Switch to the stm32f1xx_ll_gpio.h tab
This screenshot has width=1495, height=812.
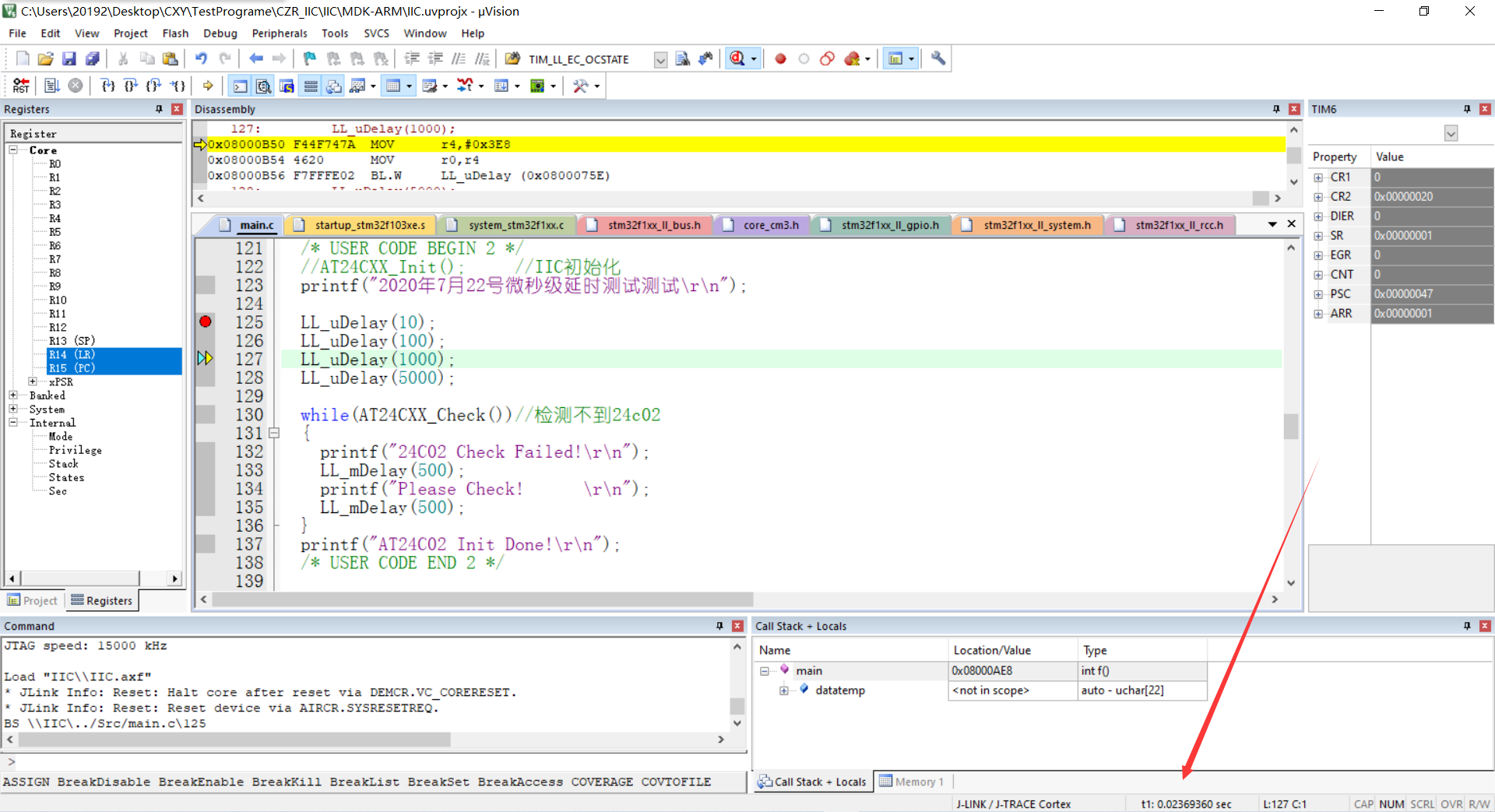point(881,225)
